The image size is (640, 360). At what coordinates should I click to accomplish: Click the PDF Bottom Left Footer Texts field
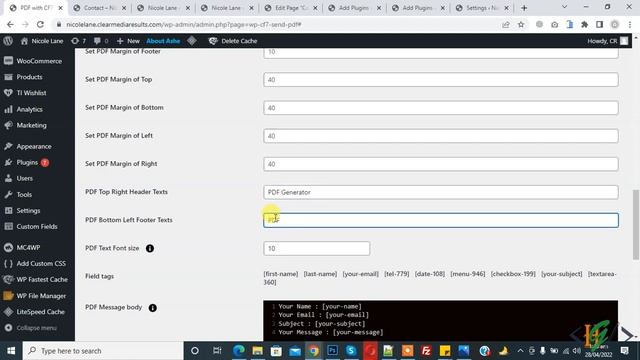(440, 220)
